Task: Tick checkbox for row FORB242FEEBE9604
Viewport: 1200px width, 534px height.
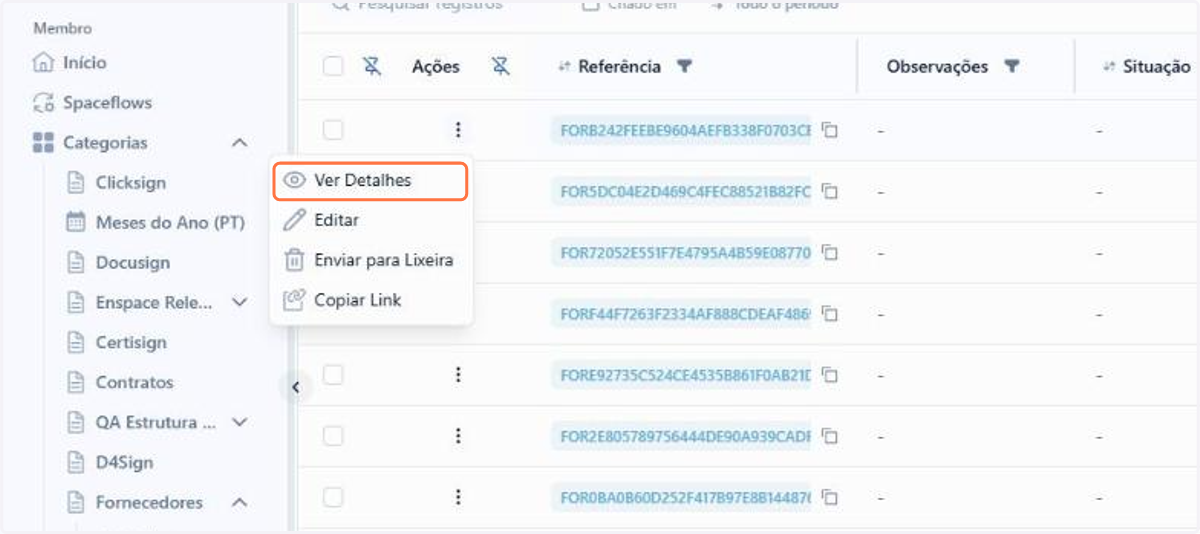Action: click(x=333, y=130)
